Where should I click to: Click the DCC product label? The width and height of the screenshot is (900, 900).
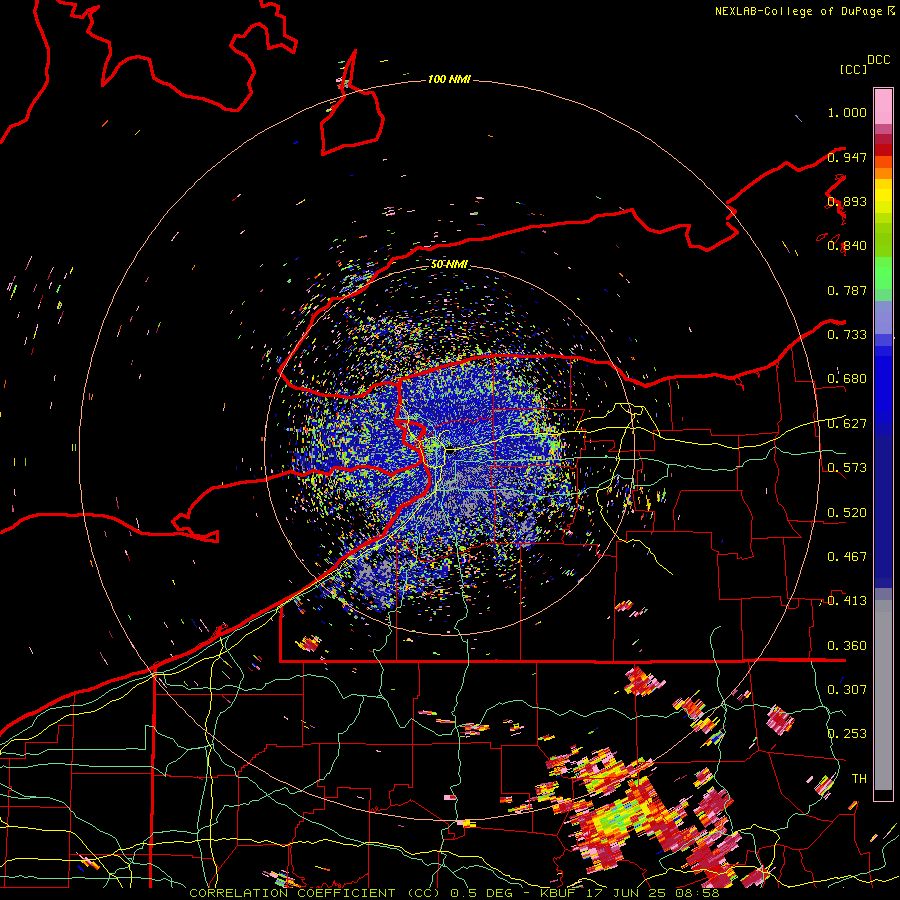pos(878,59)
